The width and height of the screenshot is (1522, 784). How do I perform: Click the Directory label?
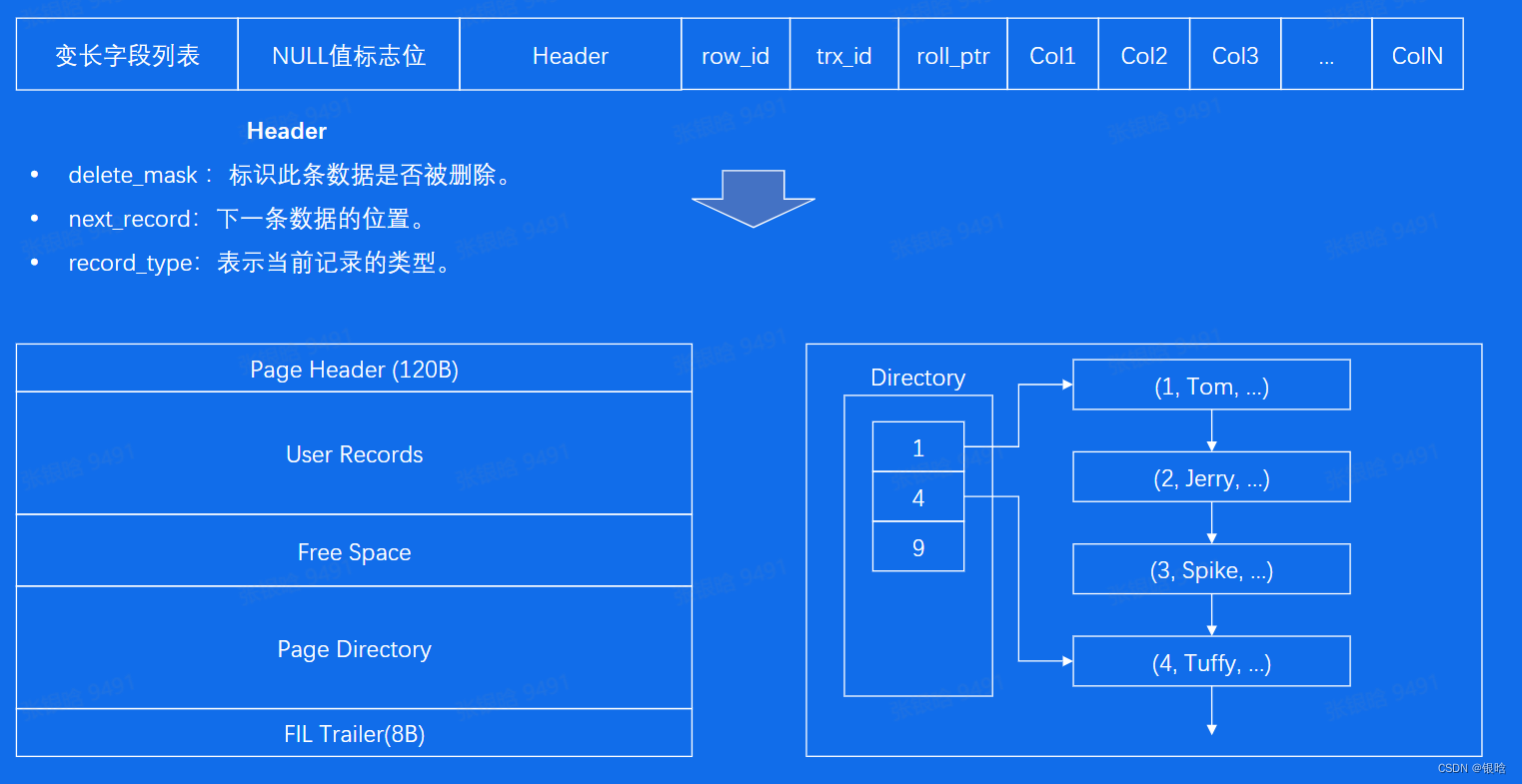click(x=918, y=378)
